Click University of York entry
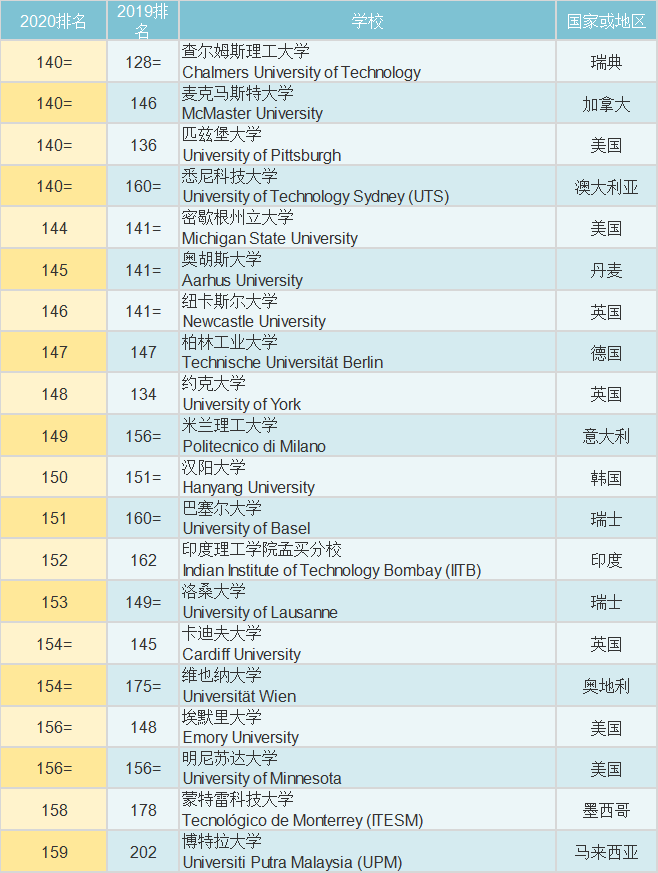658x873 pixels. click(242, 404)
